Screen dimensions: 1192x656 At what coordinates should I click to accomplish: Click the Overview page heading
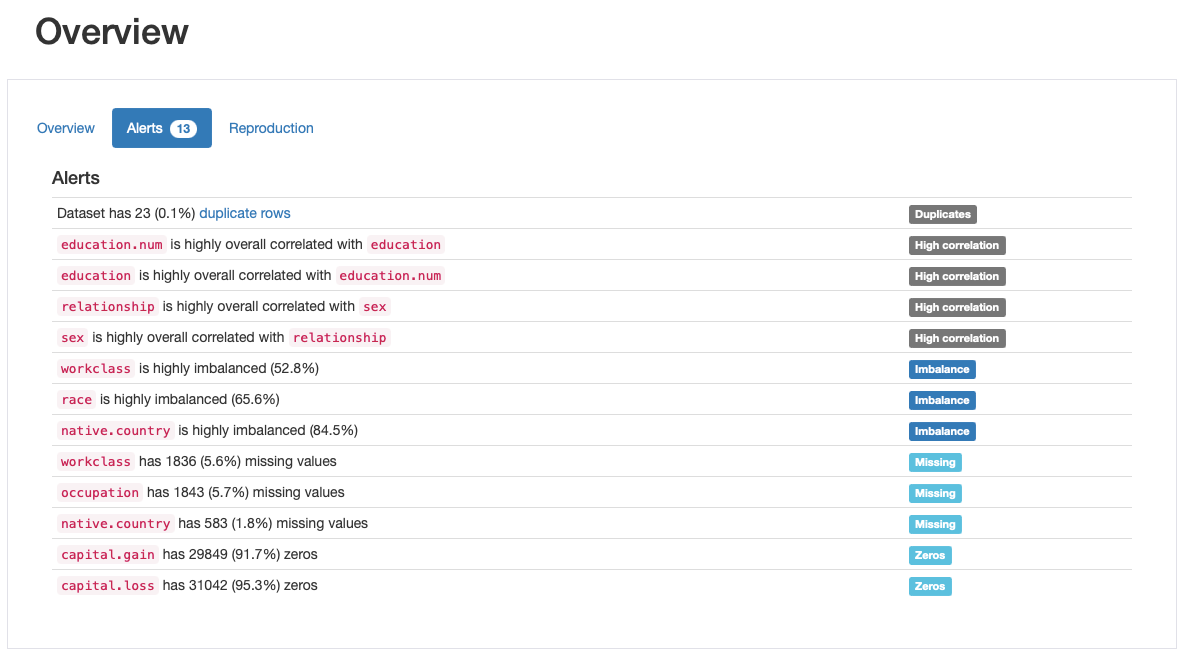[111, 32]
